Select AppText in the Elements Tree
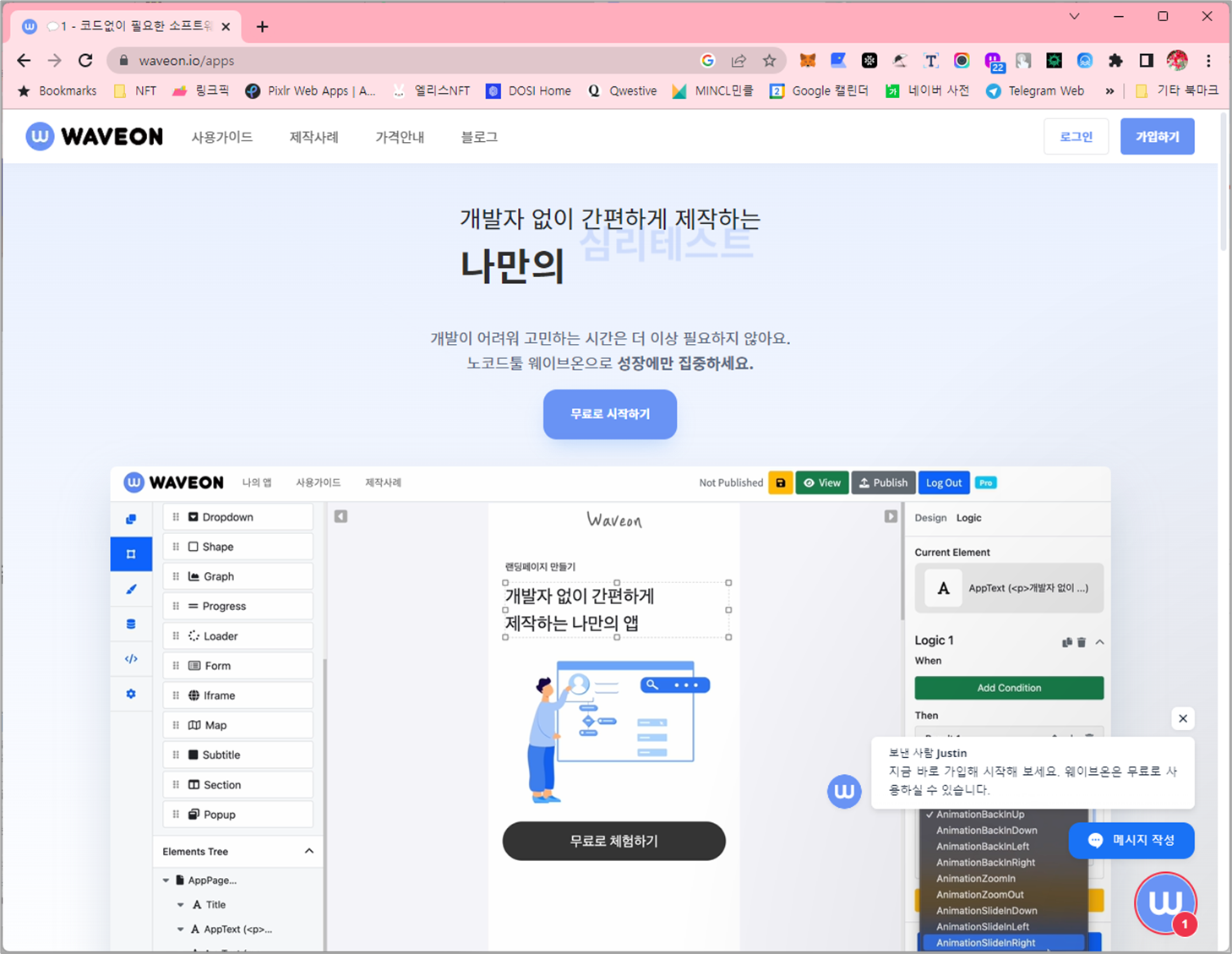Screen dimensions: 1232x954 (232, 929)
